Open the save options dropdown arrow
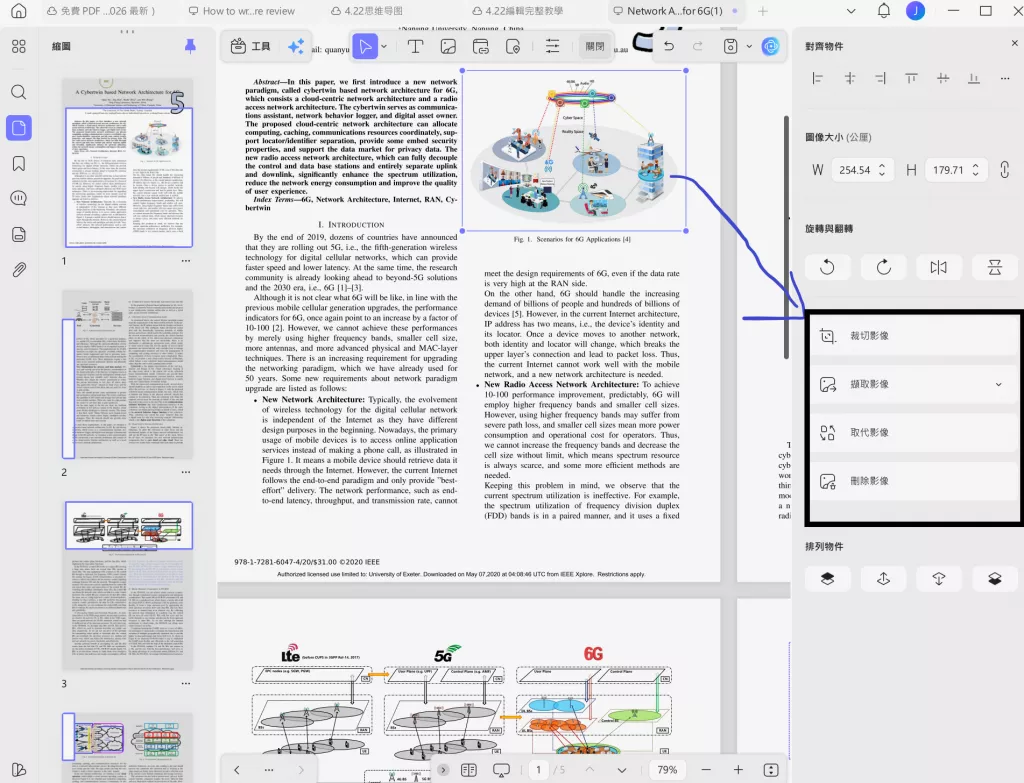 (748, 46)
